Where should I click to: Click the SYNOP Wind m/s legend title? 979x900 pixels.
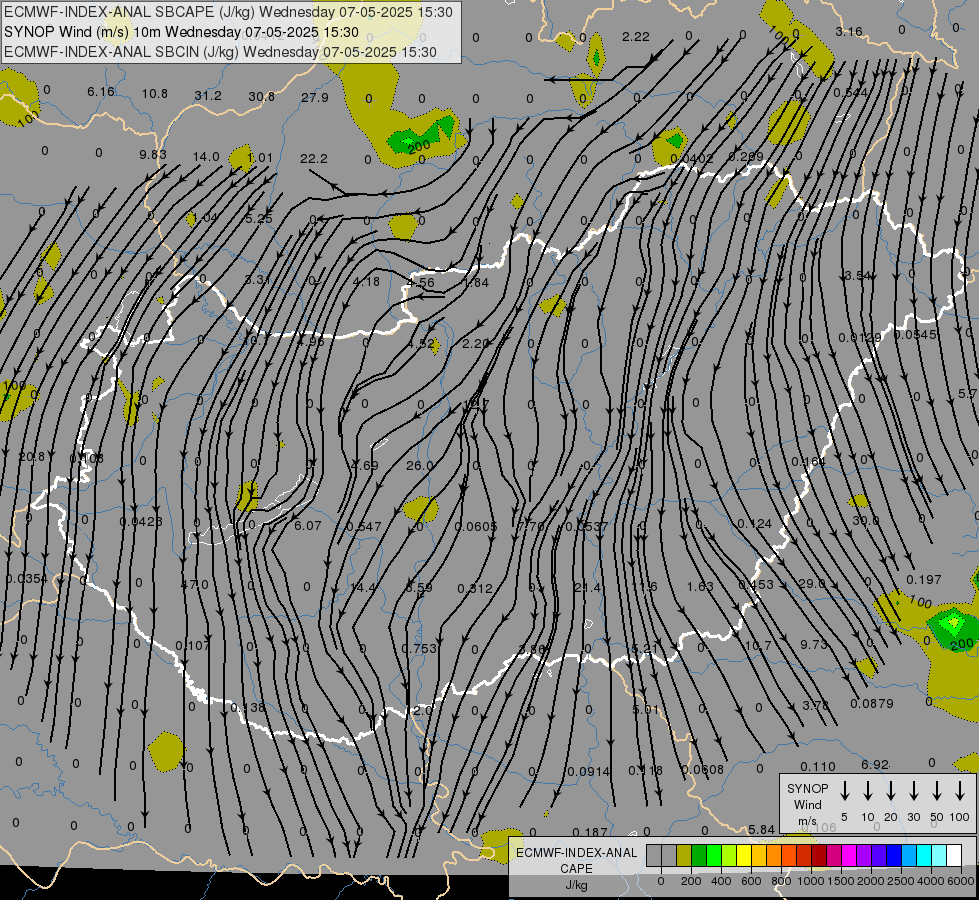click(807, 804)
